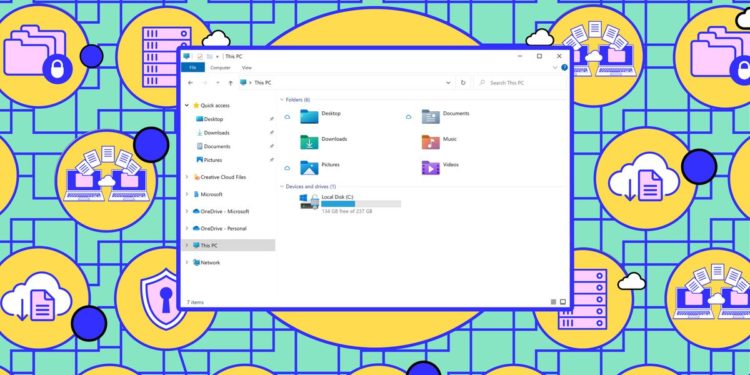Open the recent locations dropdown beside the Forward arrow
The height and width of the screenshot is (375, 750).
point(218,83)
